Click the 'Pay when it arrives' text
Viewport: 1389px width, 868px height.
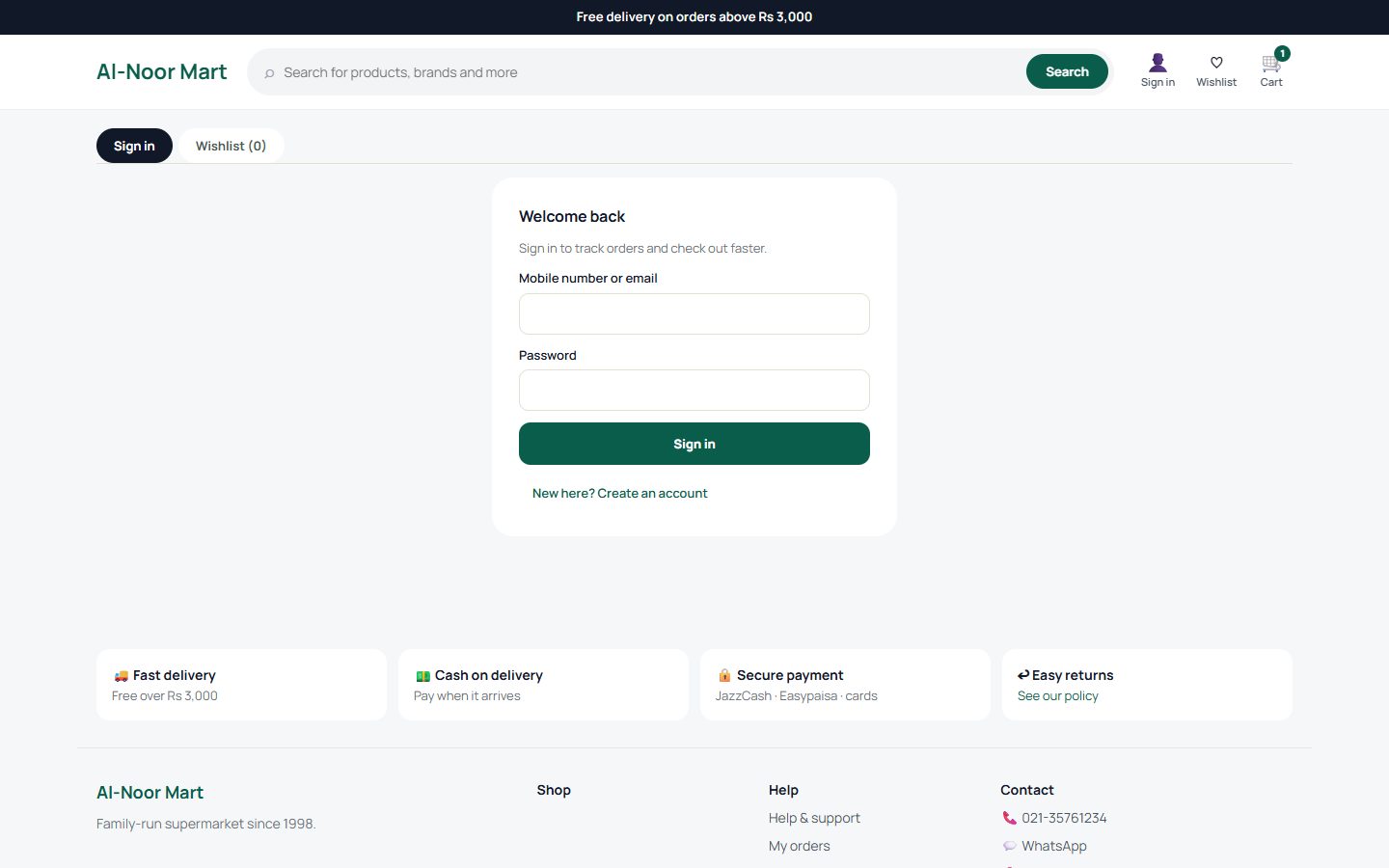pos(467,695)
